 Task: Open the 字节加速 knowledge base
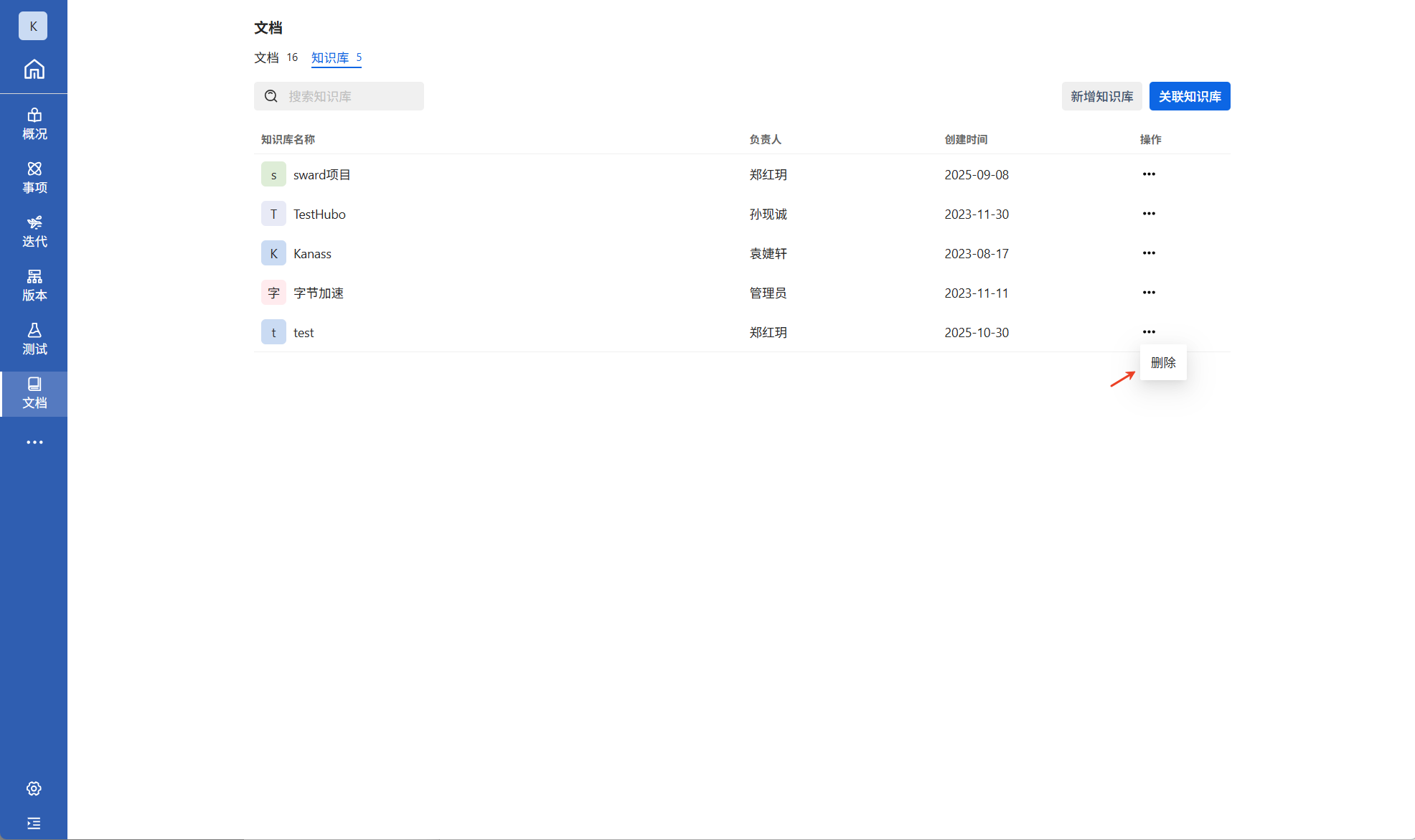click(318, 293)
